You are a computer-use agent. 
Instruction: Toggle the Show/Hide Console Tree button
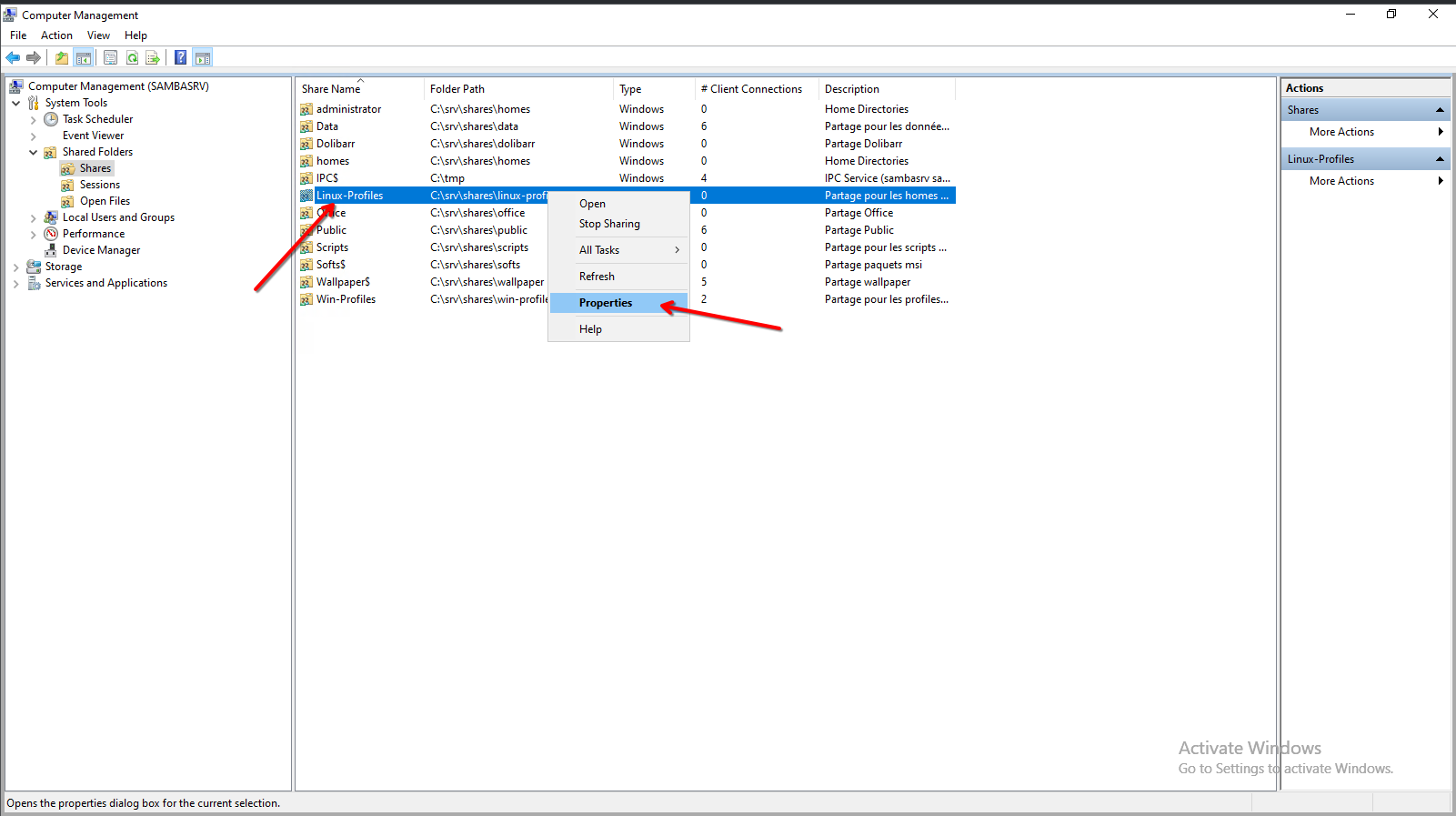click(x=84, y=58)
